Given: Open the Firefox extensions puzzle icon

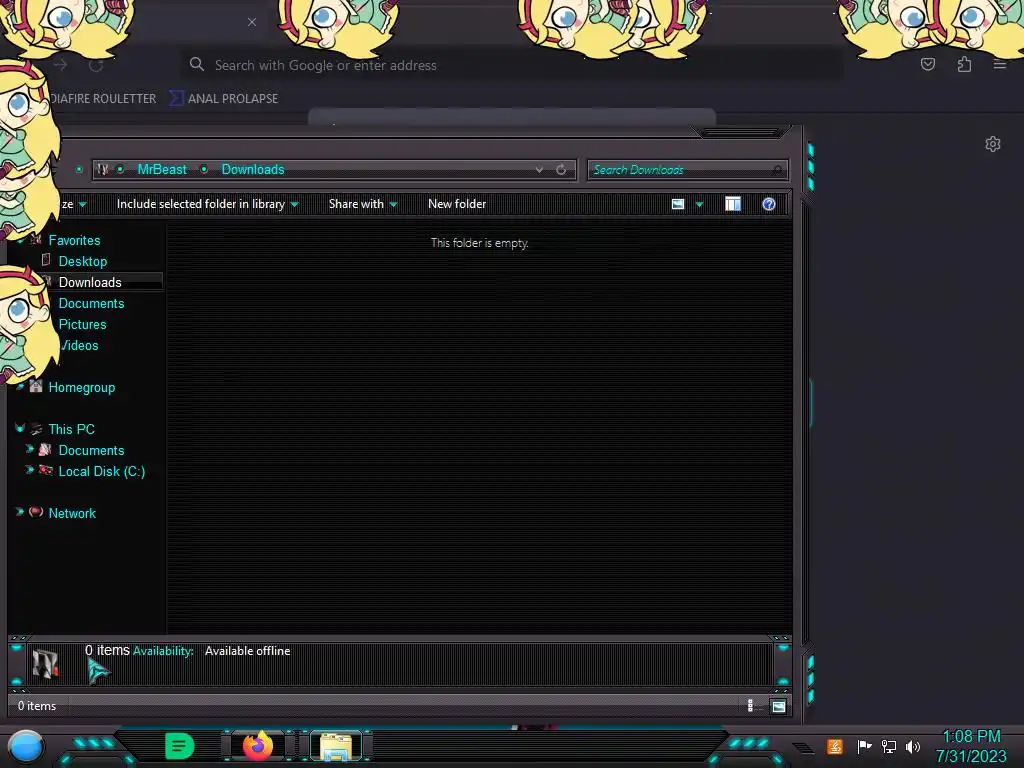Looking at the screenshot, I should [964, 64].
